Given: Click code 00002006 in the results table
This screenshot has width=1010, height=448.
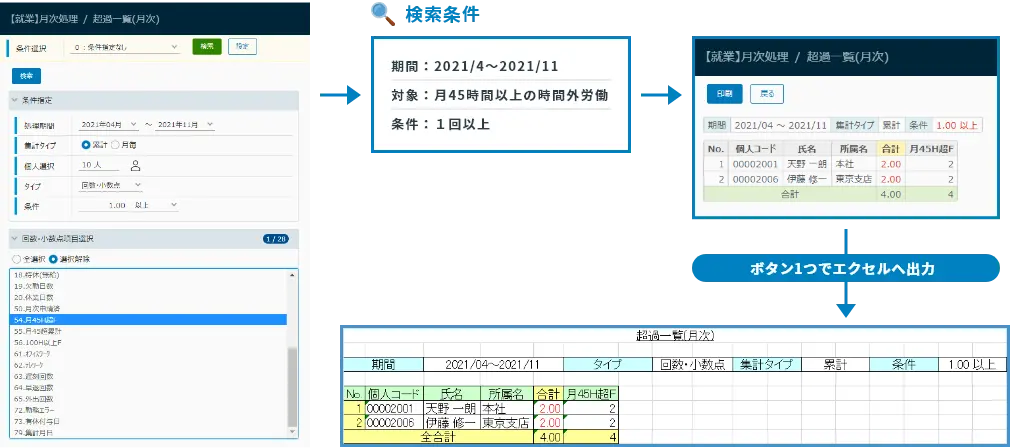Looking at the screenshot, I should 756,179.
